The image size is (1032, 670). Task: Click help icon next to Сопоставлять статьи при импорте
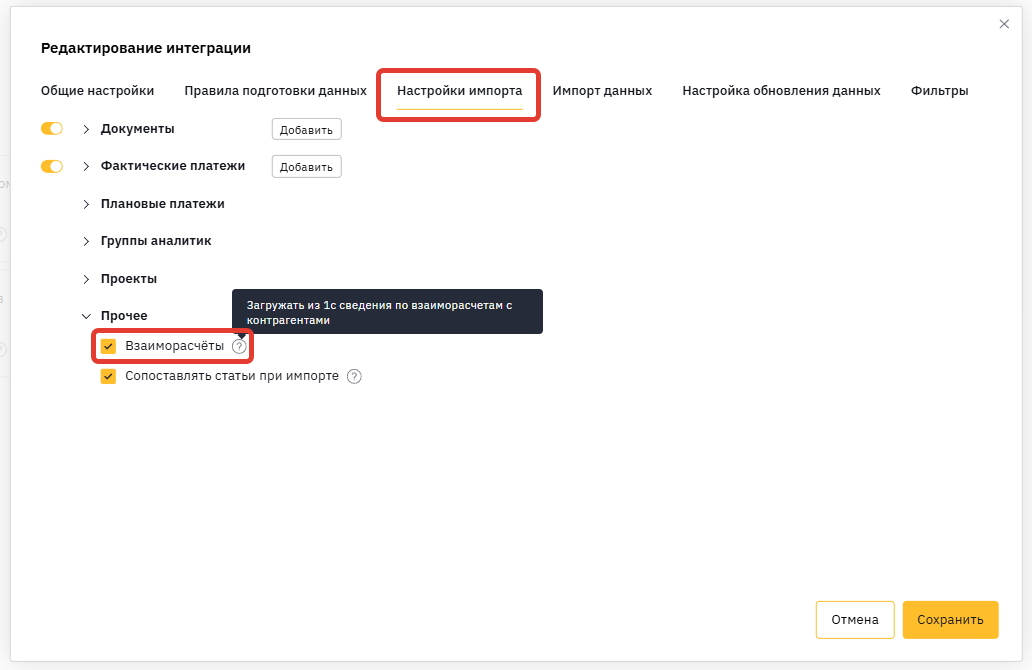(x=354, y=376)
